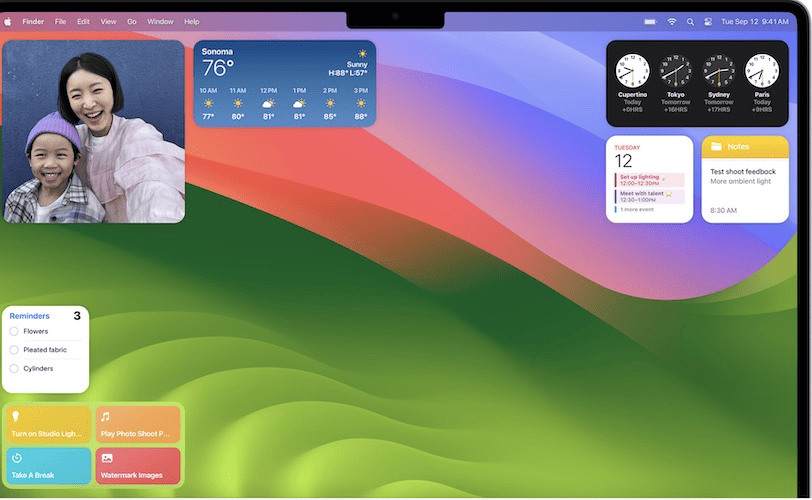This screenshot has height=500, width=812.
Task: Run the Take A Break shortcut
Action: pos(47,466)
